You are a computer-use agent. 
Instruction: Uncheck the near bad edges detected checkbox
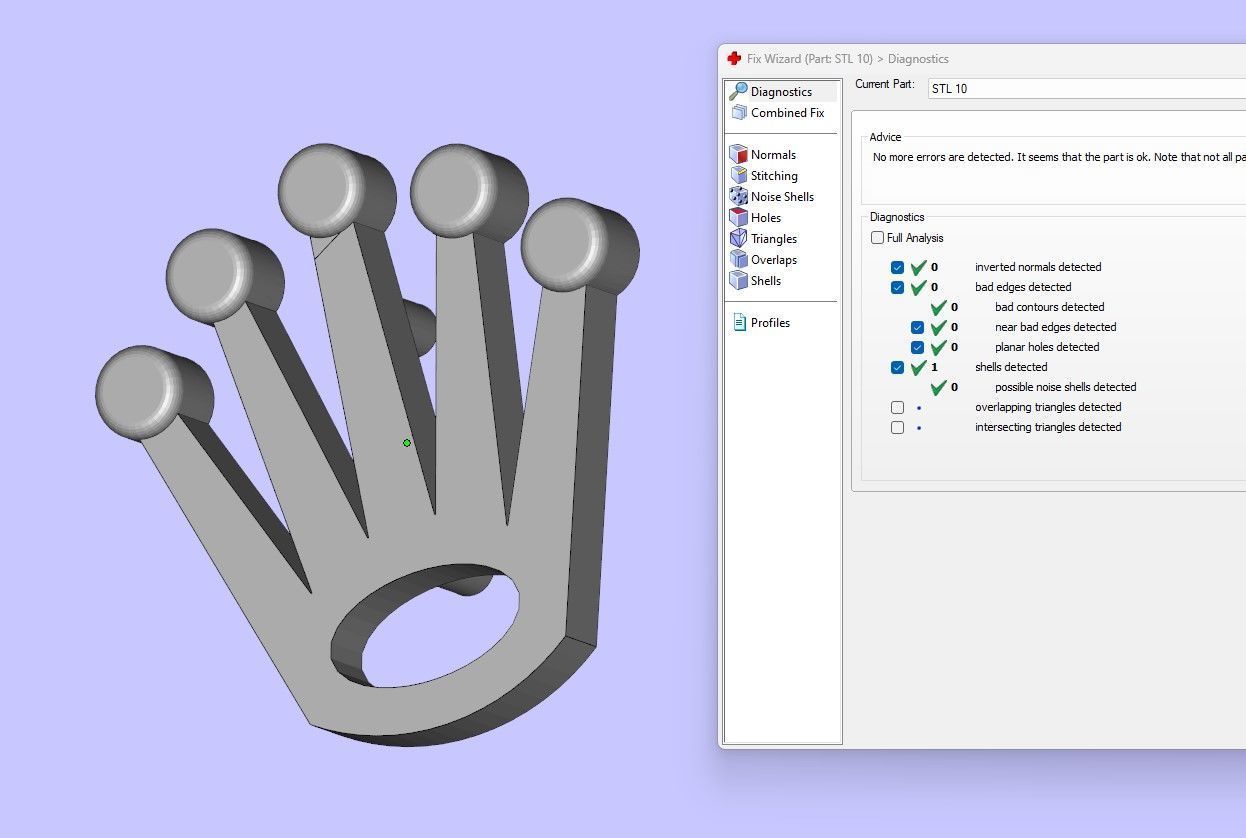pos(917,327)
